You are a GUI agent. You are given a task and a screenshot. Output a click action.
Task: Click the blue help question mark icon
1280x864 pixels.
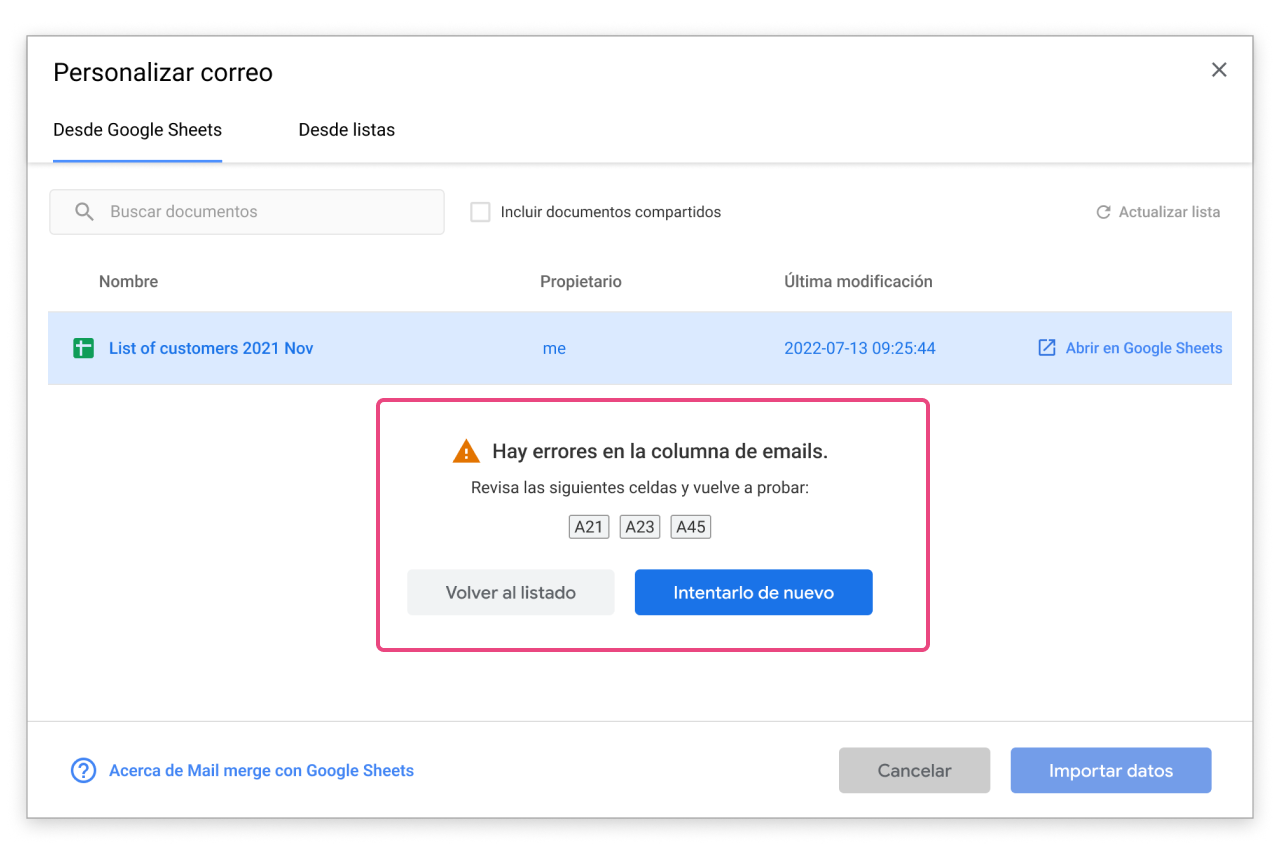tap(83, 771)
